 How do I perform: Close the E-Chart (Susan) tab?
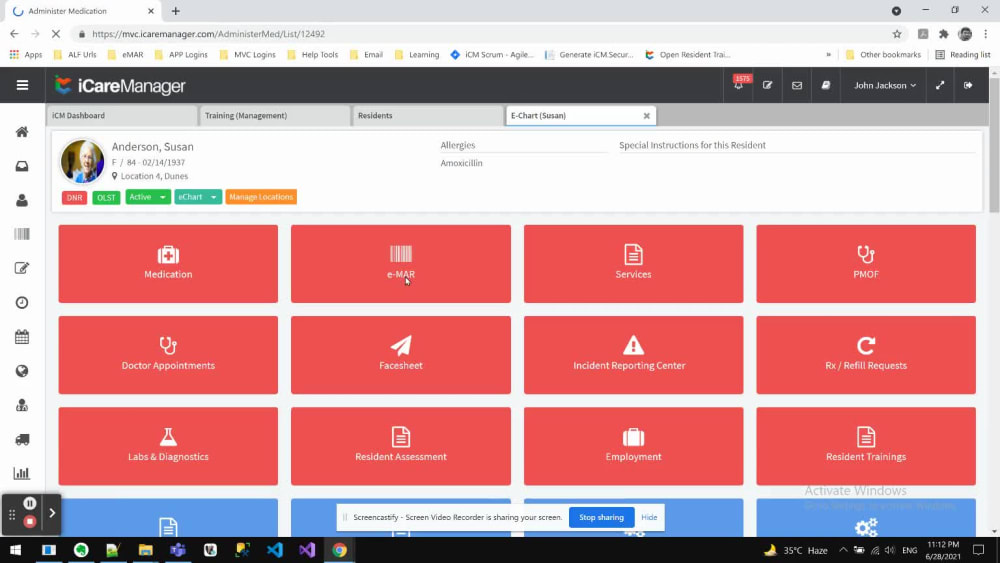647,116
